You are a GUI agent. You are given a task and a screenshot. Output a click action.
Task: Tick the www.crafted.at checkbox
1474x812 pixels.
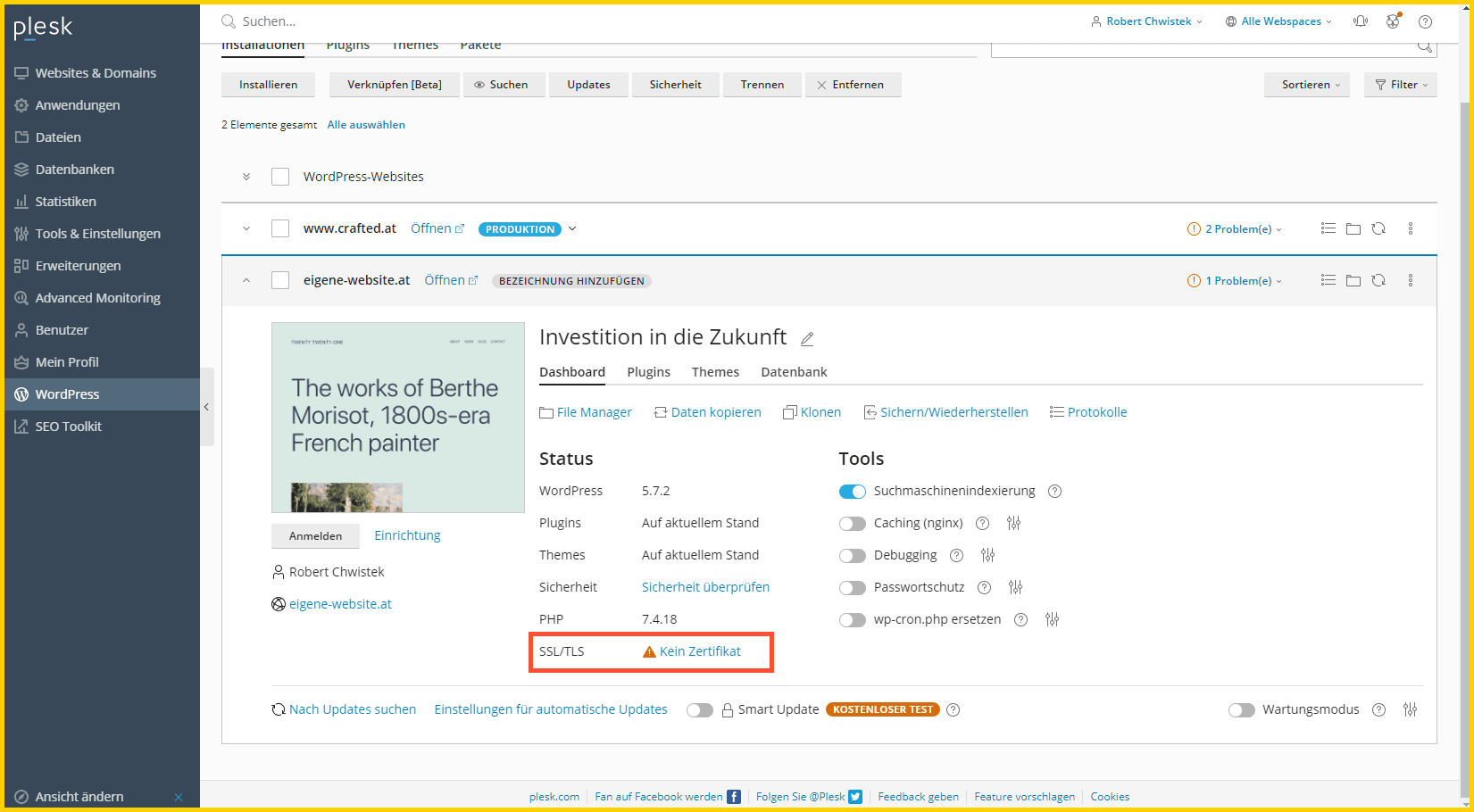(280, 228)
